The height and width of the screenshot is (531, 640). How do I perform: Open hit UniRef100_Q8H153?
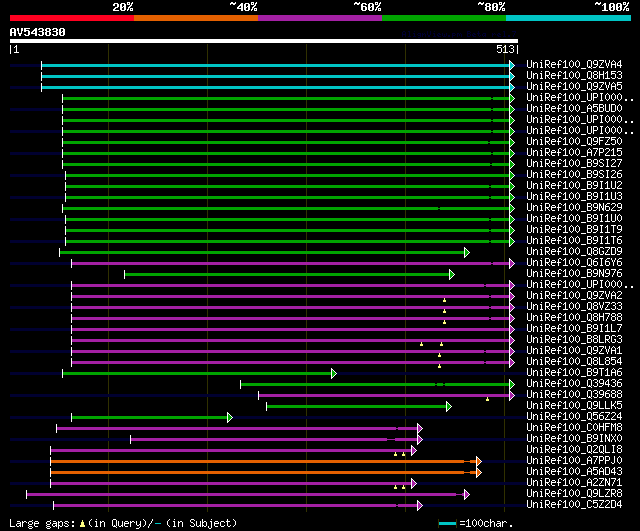(x=574, y=75)
